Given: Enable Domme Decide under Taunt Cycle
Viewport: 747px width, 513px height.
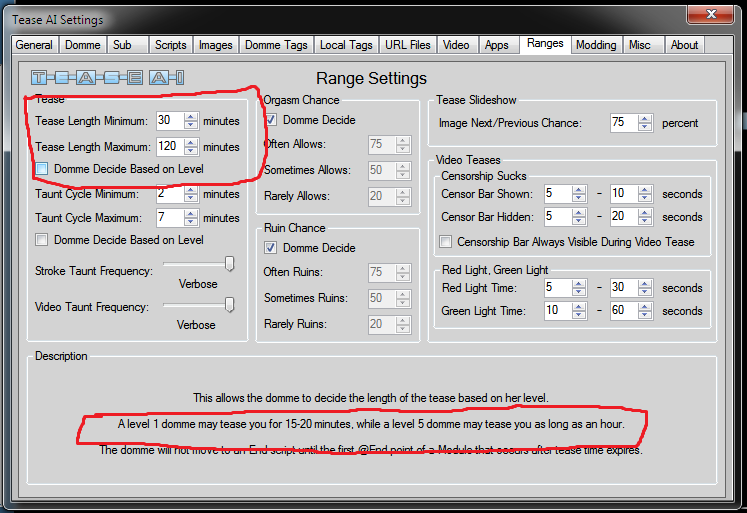Looking at the screenshot, I should click(x=42, y=240).
